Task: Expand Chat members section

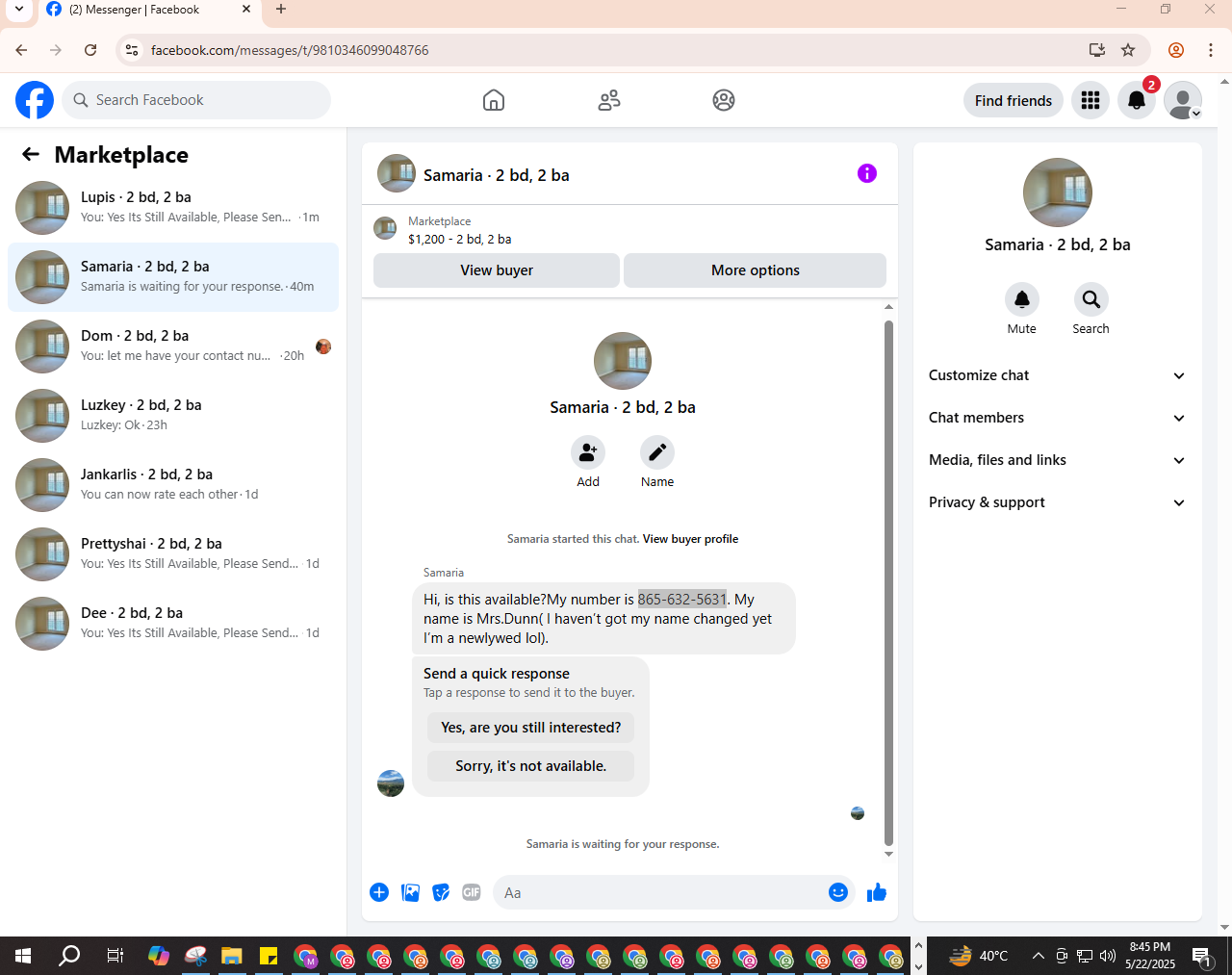Action: tap(1058, 418)
